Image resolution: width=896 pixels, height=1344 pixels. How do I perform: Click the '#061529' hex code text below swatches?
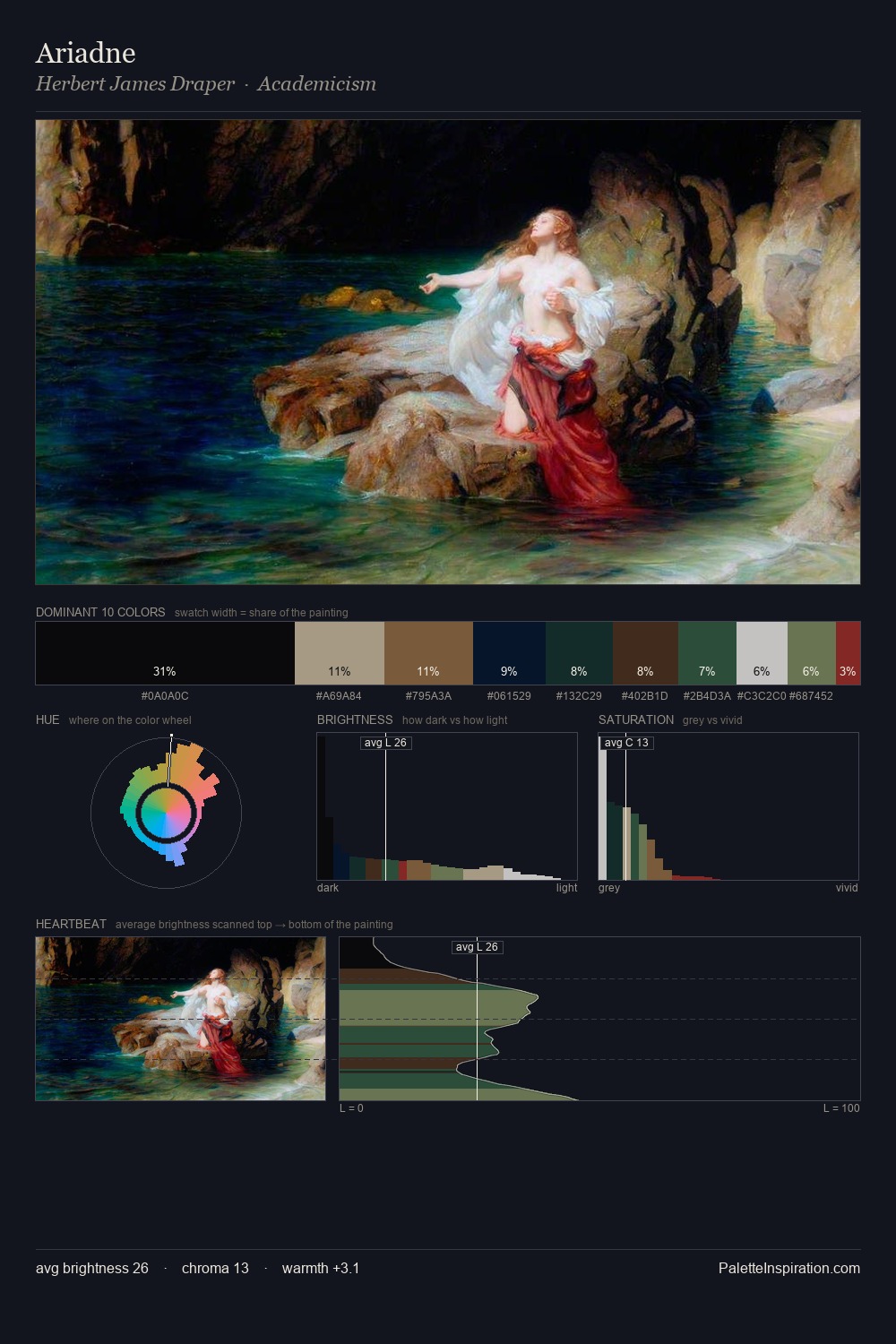point(509,696)
